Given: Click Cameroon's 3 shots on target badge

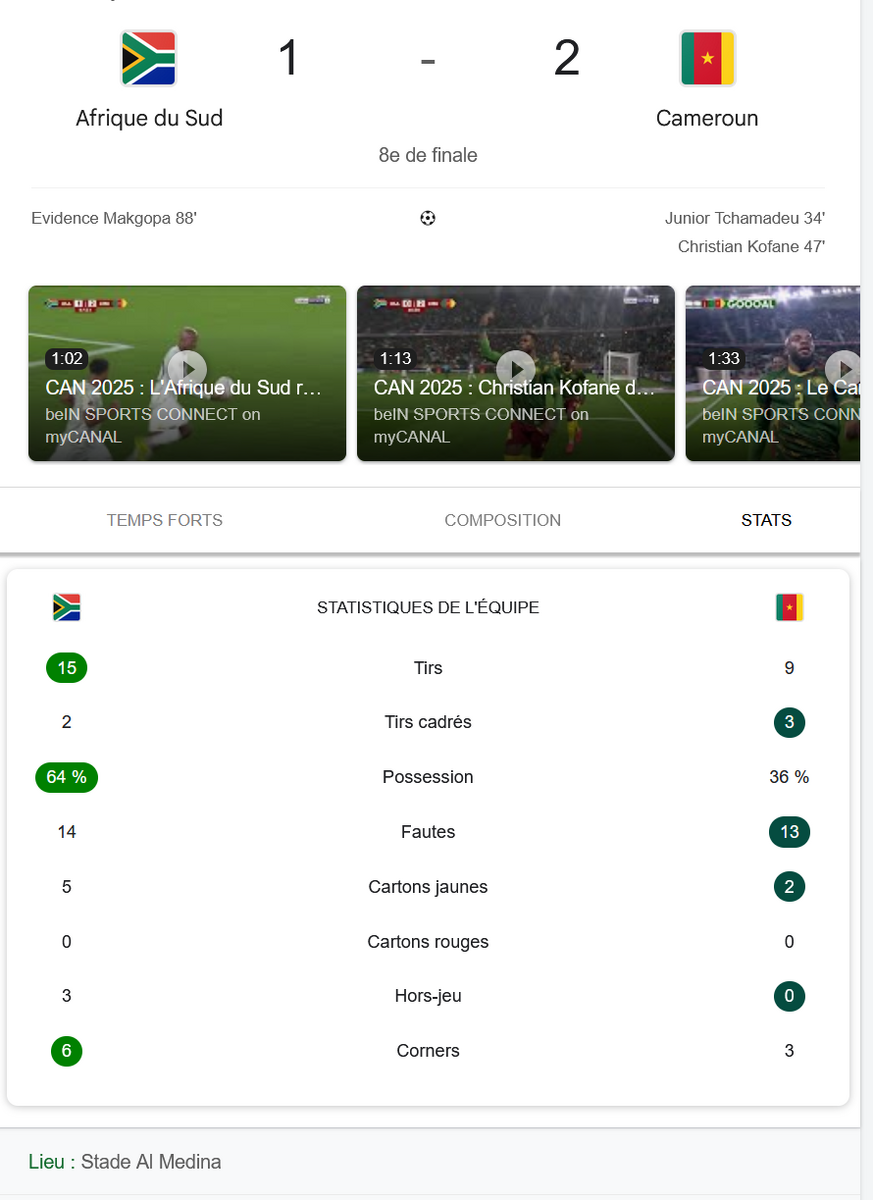Looking at the screenshot, I should pyautogui.click(x=789, y=722).
